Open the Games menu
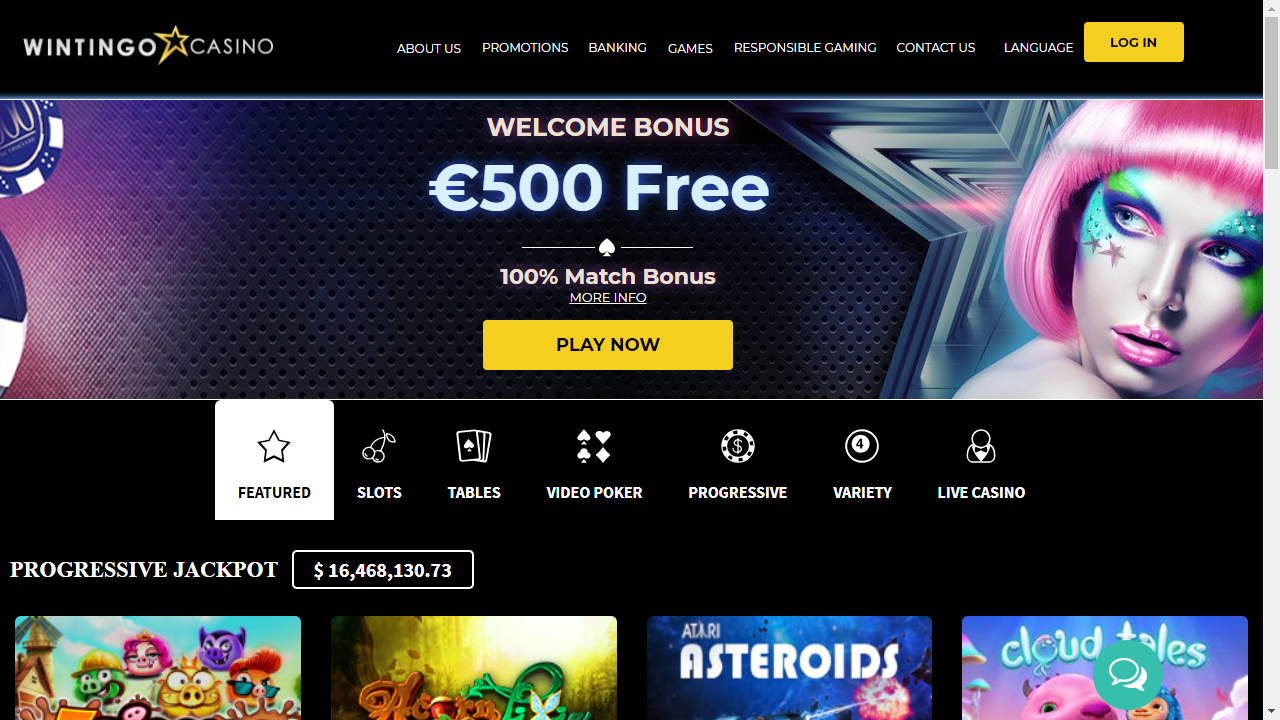The image size is (1280, 720). coord(690,48)
